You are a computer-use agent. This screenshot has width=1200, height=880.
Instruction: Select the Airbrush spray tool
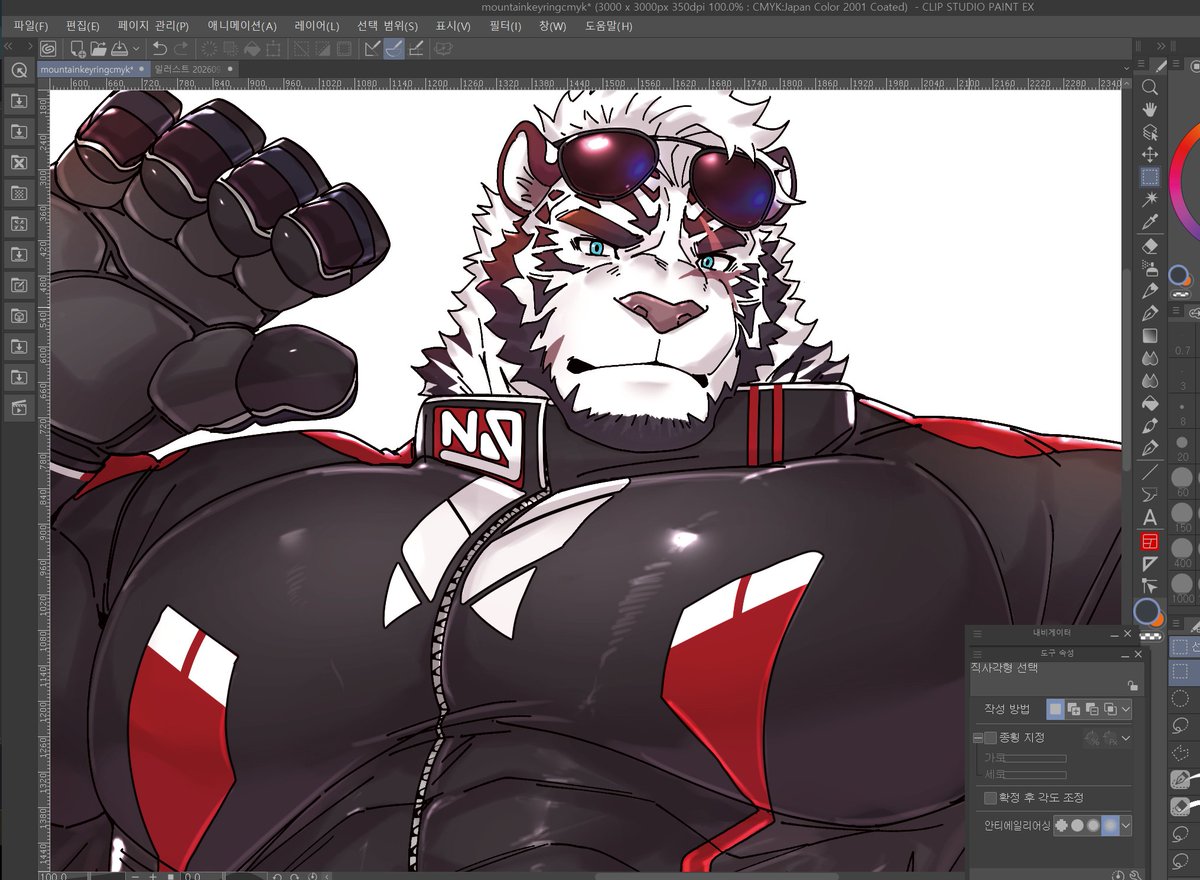pyautogui.click(x=1150, y=268)
